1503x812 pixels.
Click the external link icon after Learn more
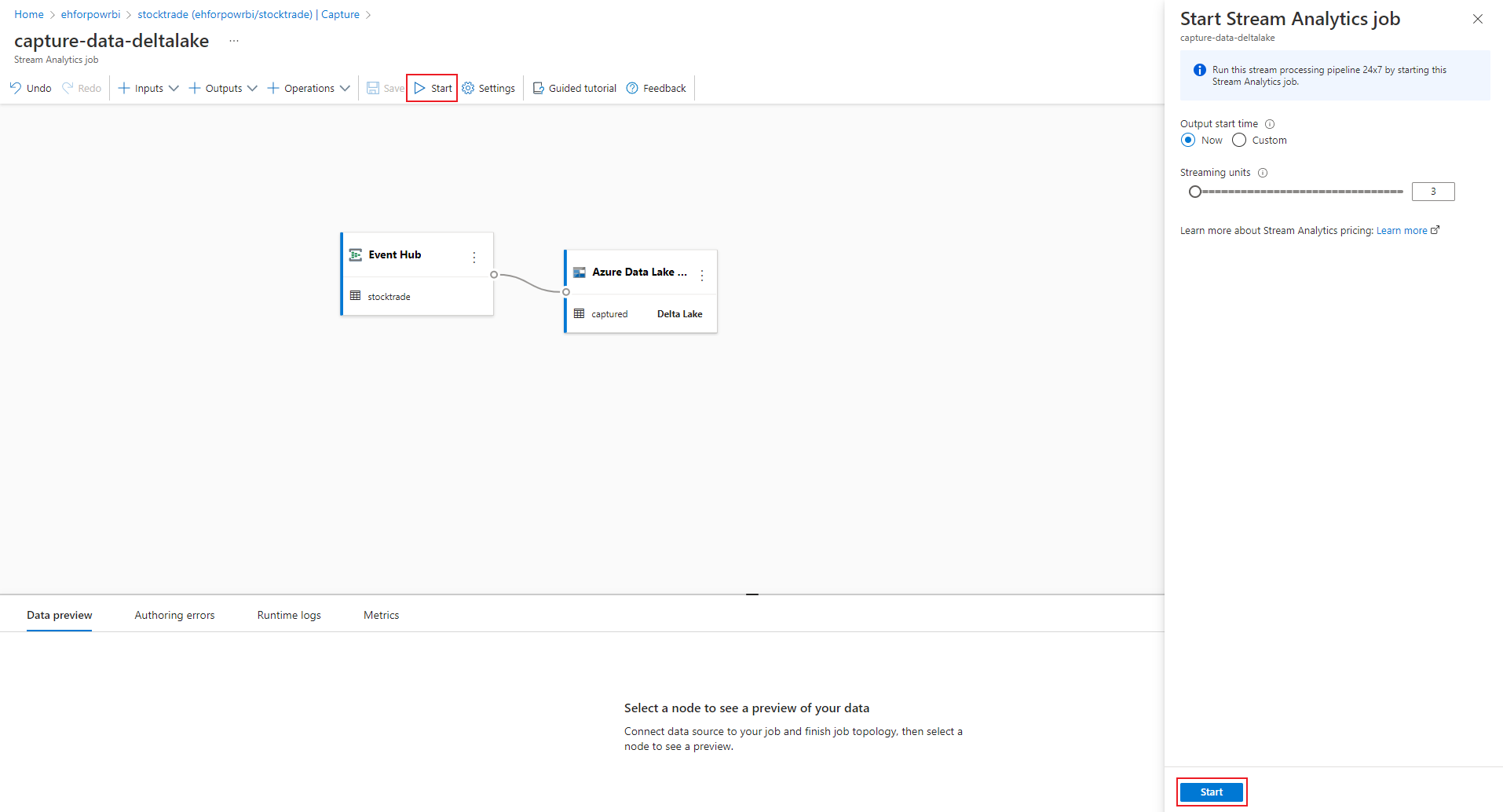click(x=1435, y=230)
